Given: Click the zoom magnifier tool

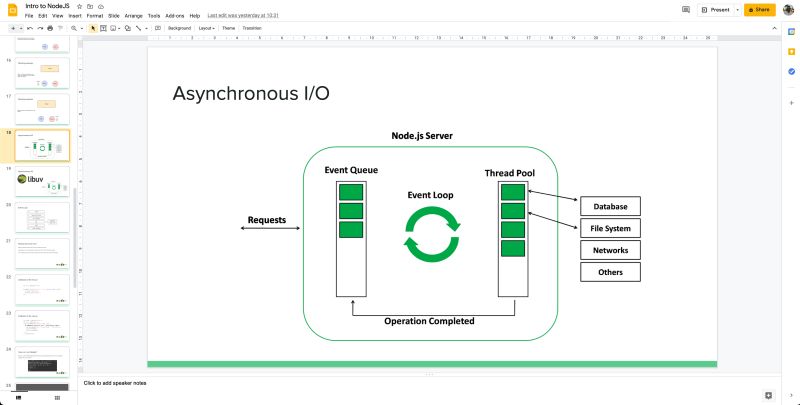Looking at the screenshot, I should 74,28.
